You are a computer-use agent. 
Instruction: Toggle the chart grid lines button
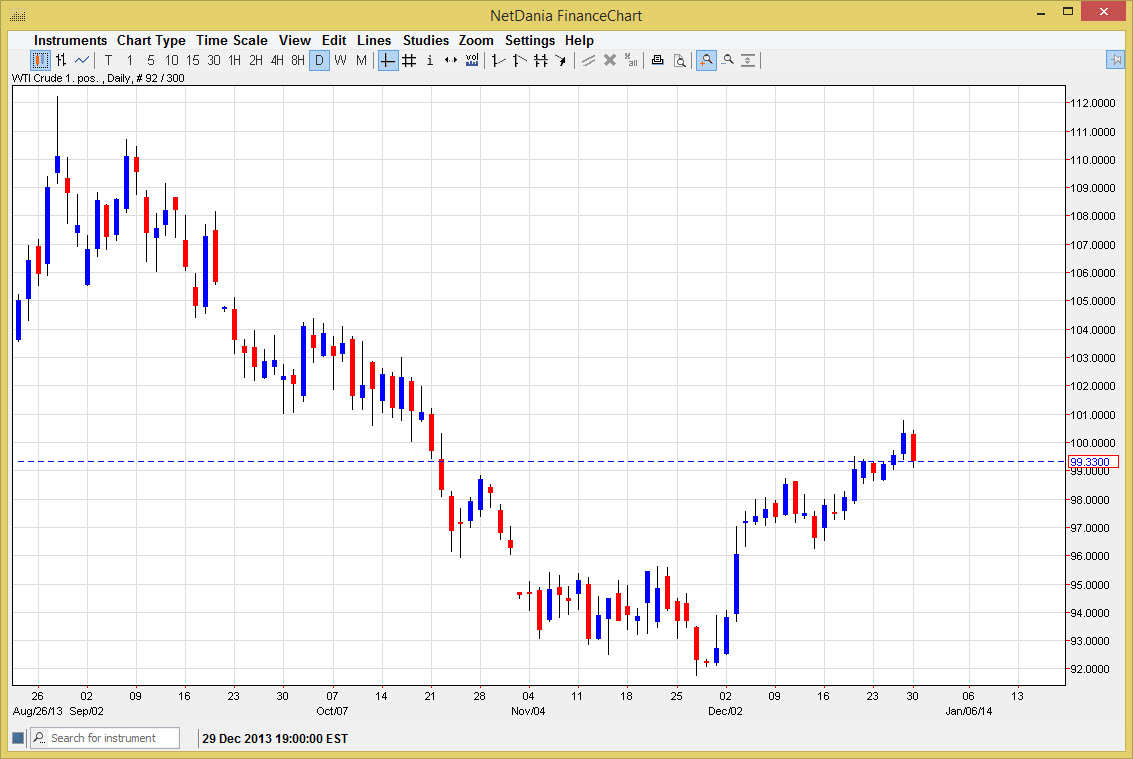coord(409,60)
